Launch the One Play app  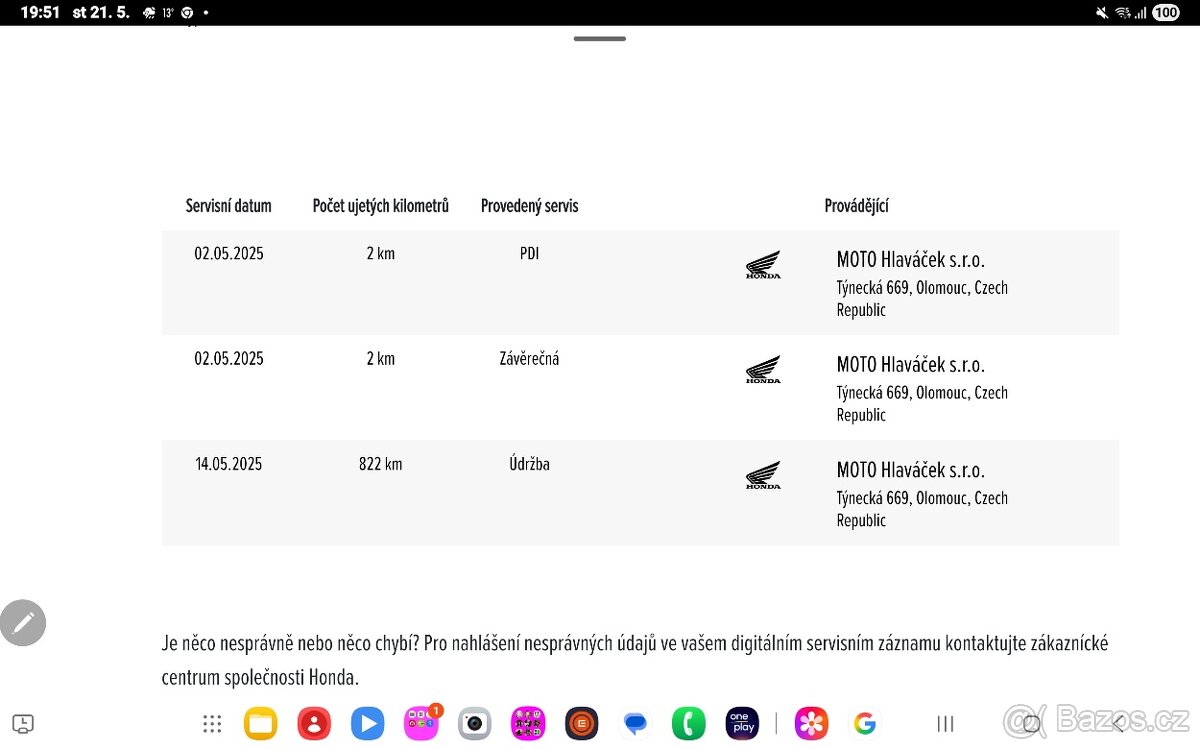coord(742,723)
